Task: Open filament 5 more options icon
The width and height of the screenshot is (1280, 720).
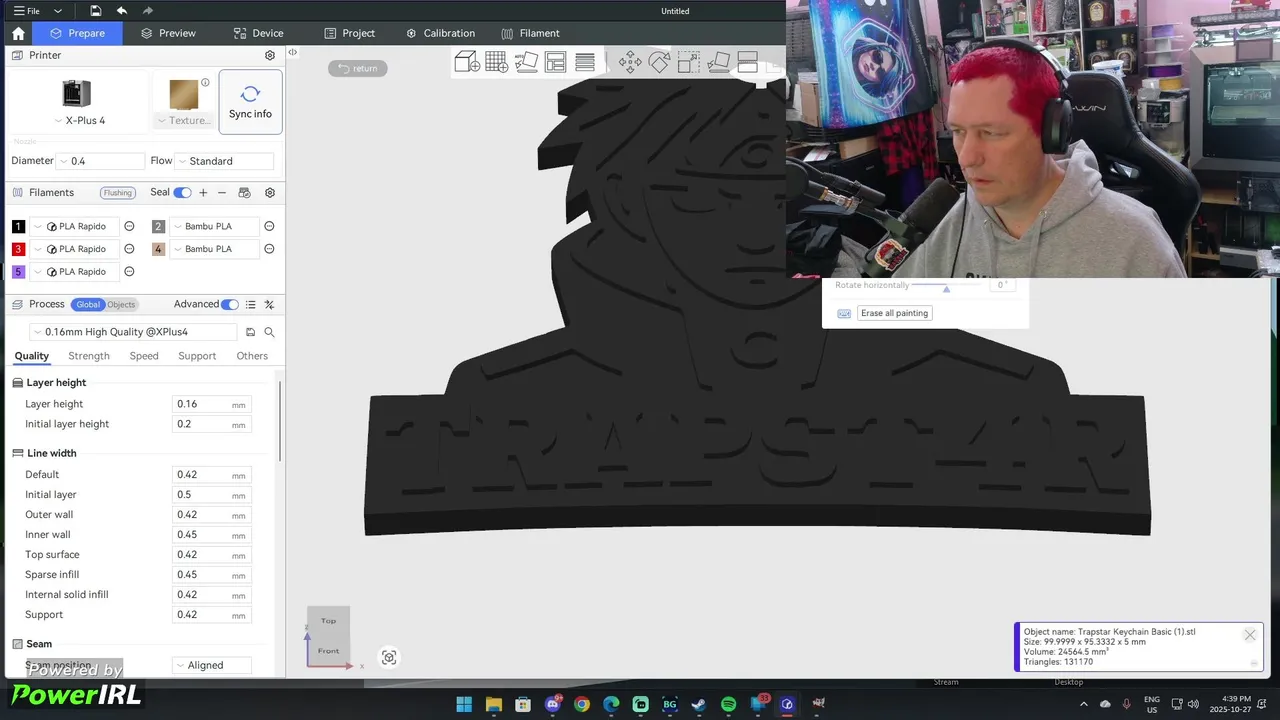Action: pos(129,272)
